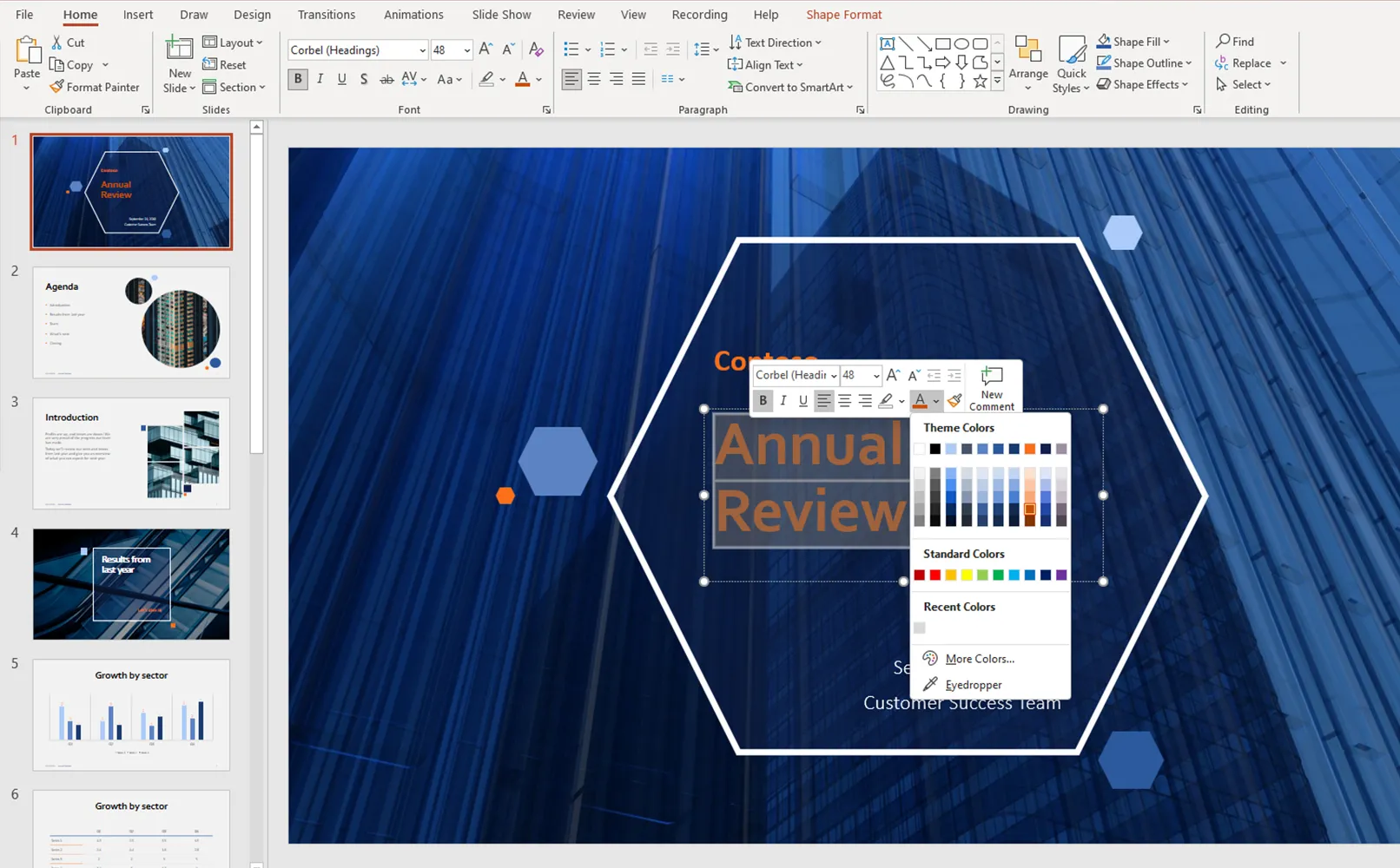Clear all formatting icon
The height and width of the screenshot is (868, 1400).
[536, 49]
